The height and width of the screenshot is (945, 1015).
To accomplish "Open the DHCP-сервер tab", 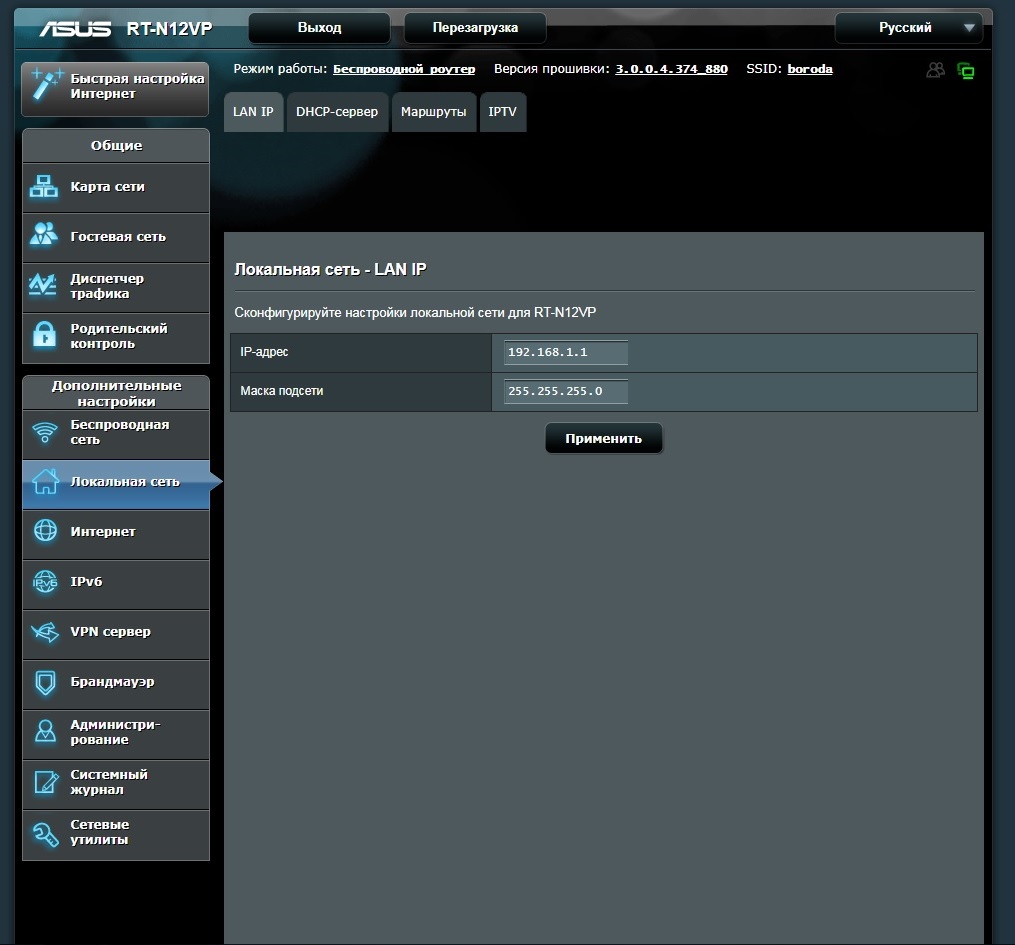I will (337, 112).
